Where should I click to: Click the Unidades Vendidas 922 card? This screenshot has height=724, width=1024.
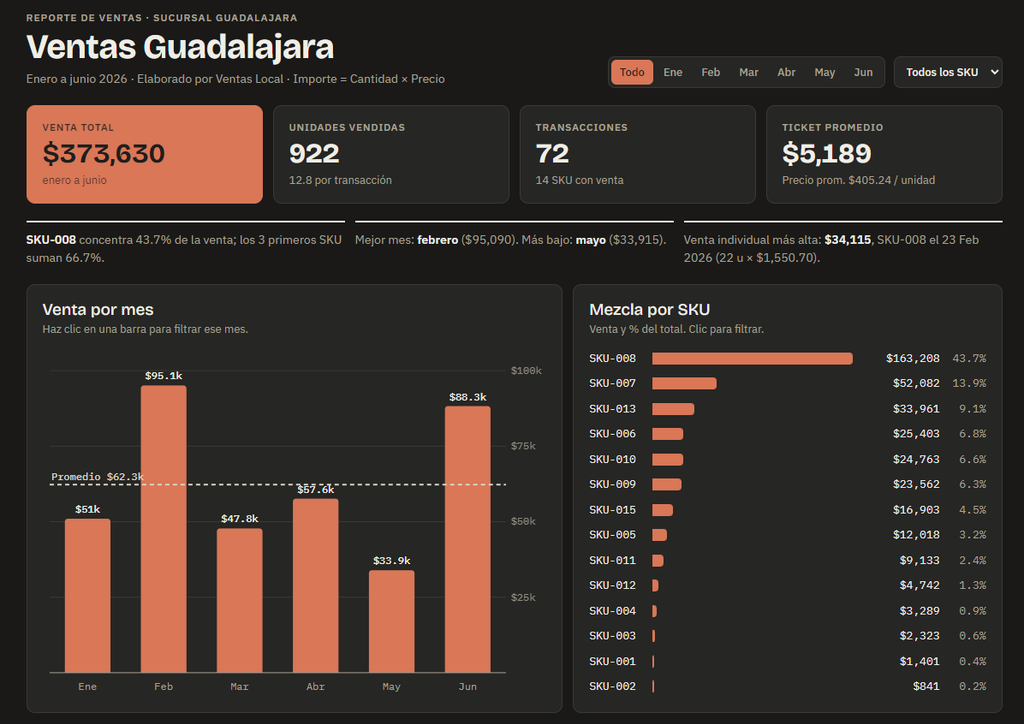coord(391,154)
